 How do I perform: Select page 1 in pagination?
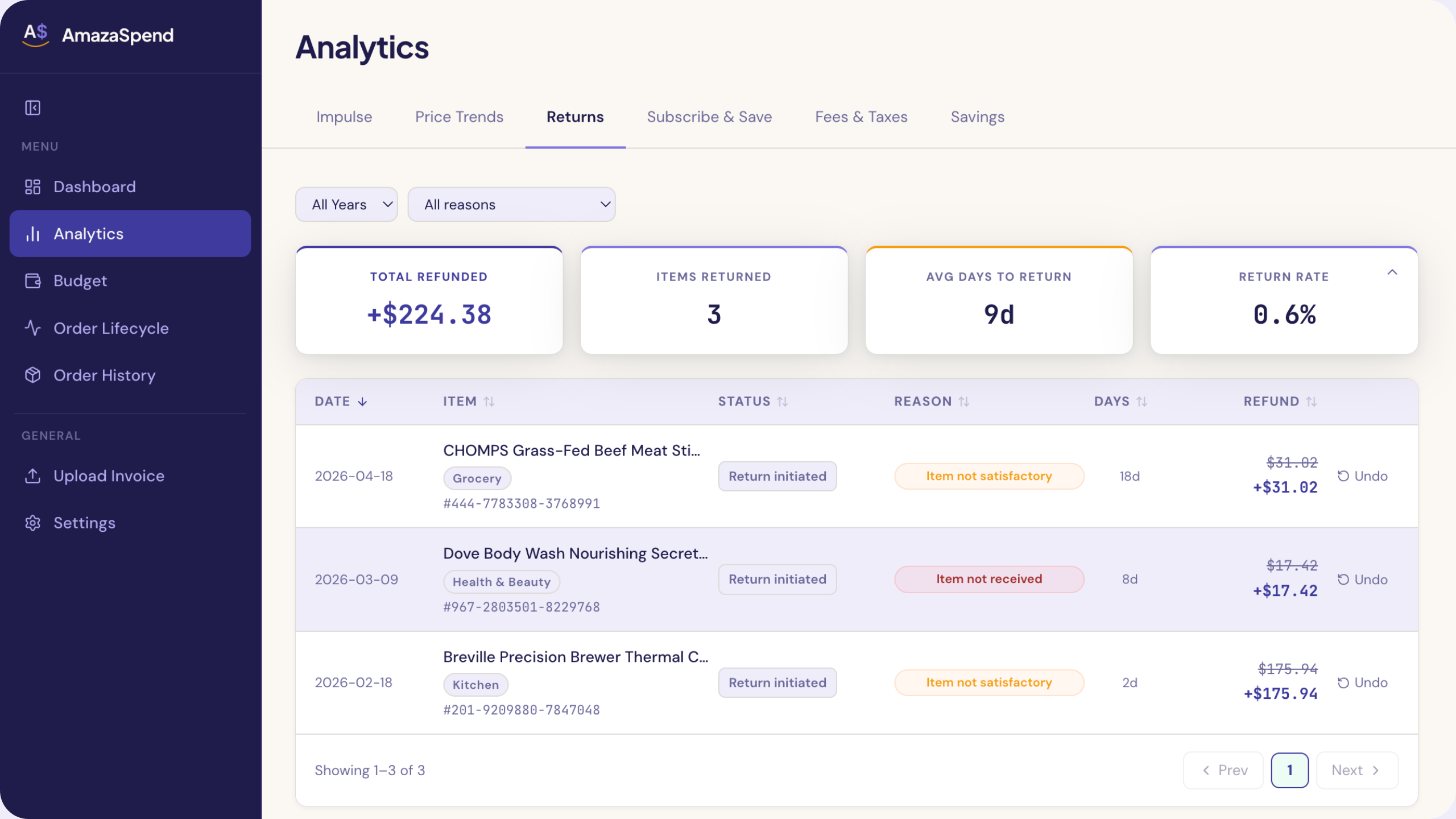tap(1289, 770)
